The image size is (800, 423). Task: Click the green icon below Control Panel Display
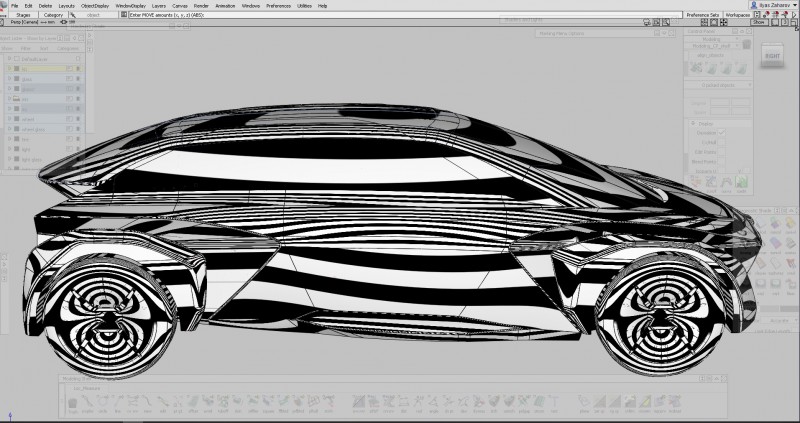[x=741, y=182]
